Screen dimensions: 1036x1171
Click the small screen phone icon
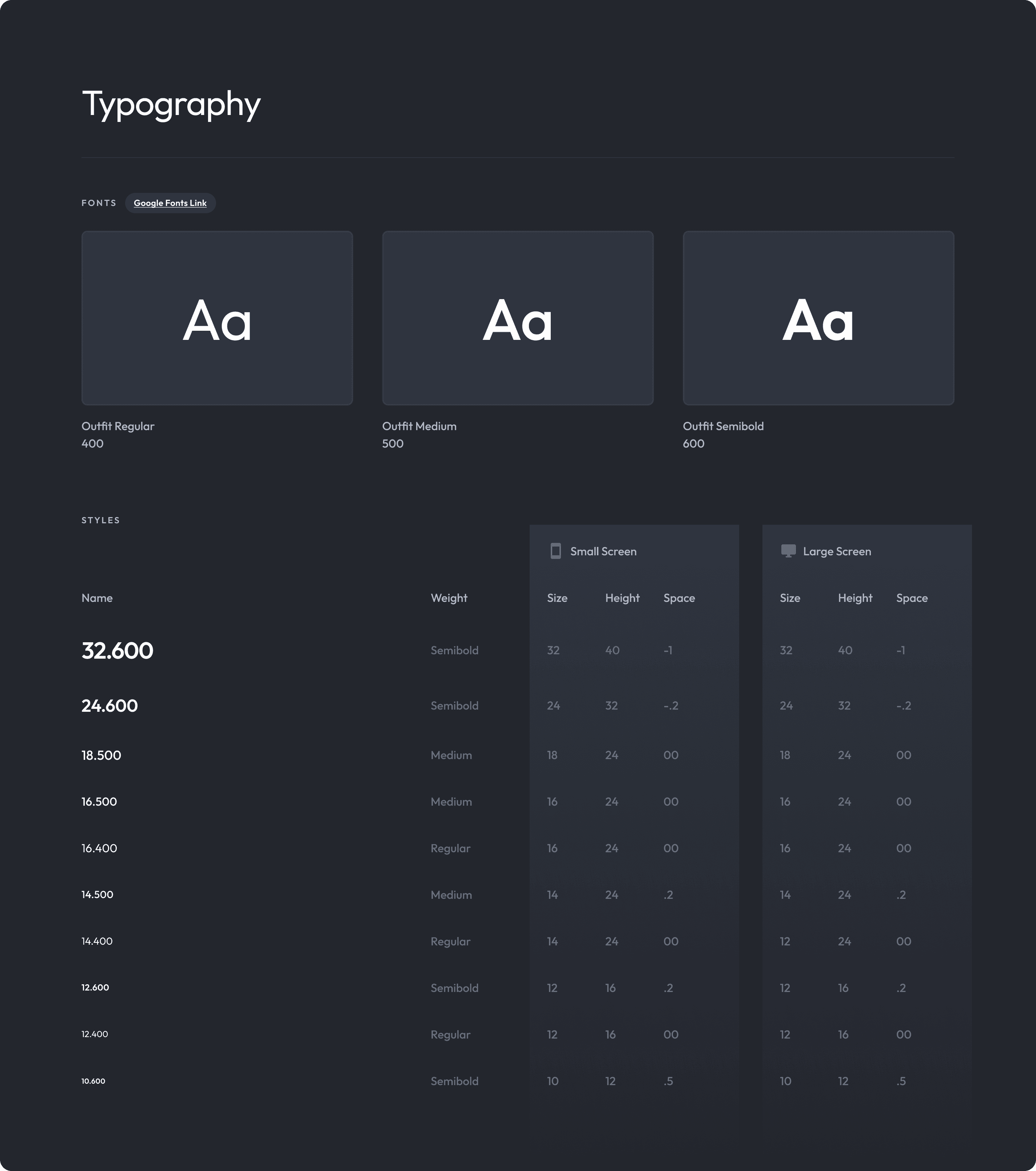point(555,551)
